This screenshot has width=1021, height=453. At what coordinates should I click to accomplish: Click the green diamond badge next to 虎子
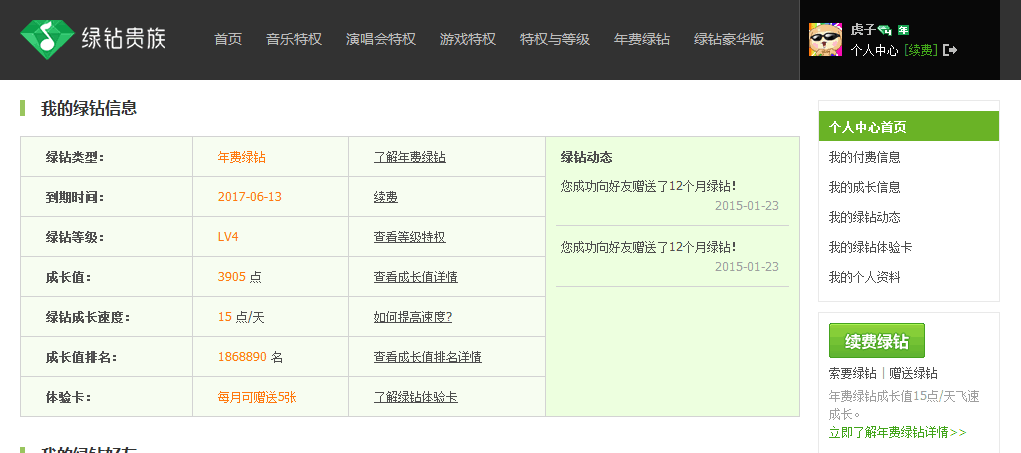pos(884,30)
